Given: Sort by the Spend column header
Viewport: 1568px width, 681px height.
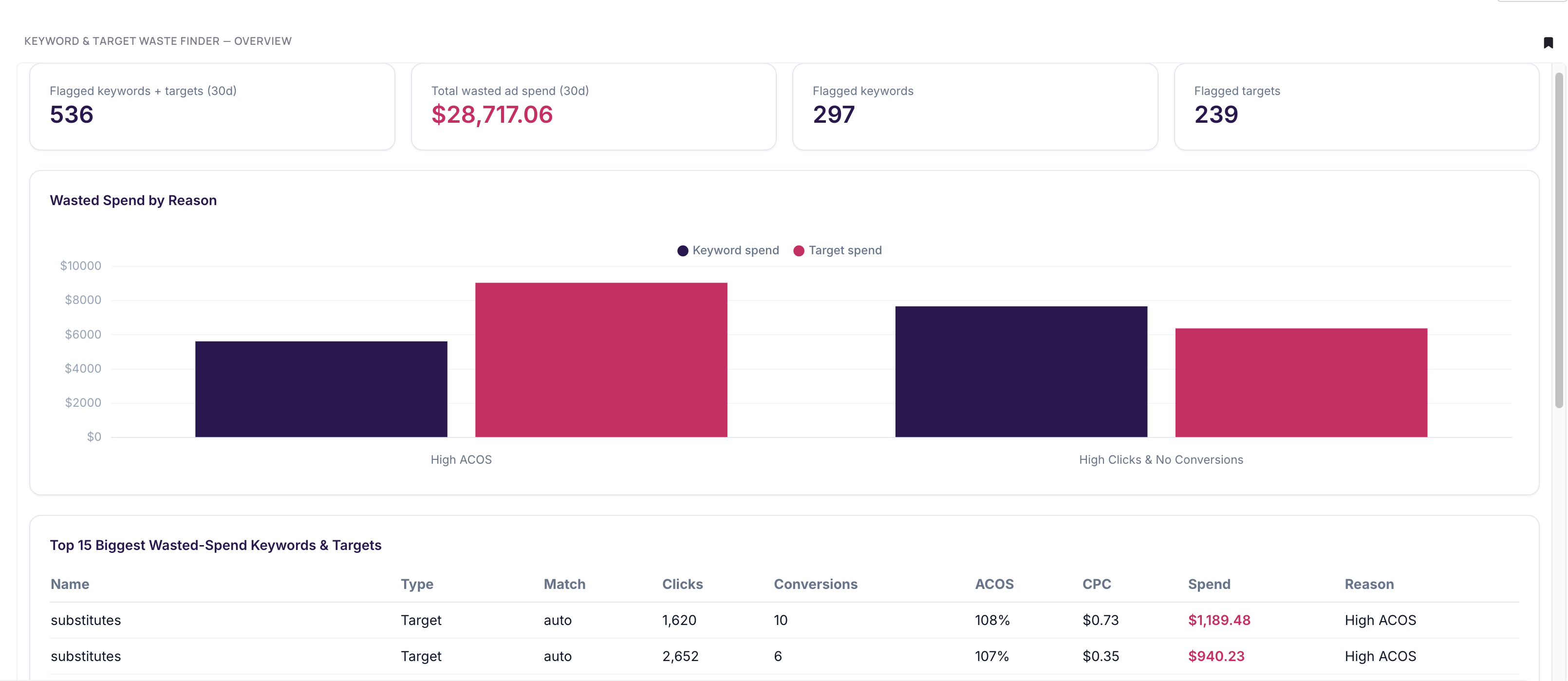Looking at the screenshot, I should coord(1210,584).
